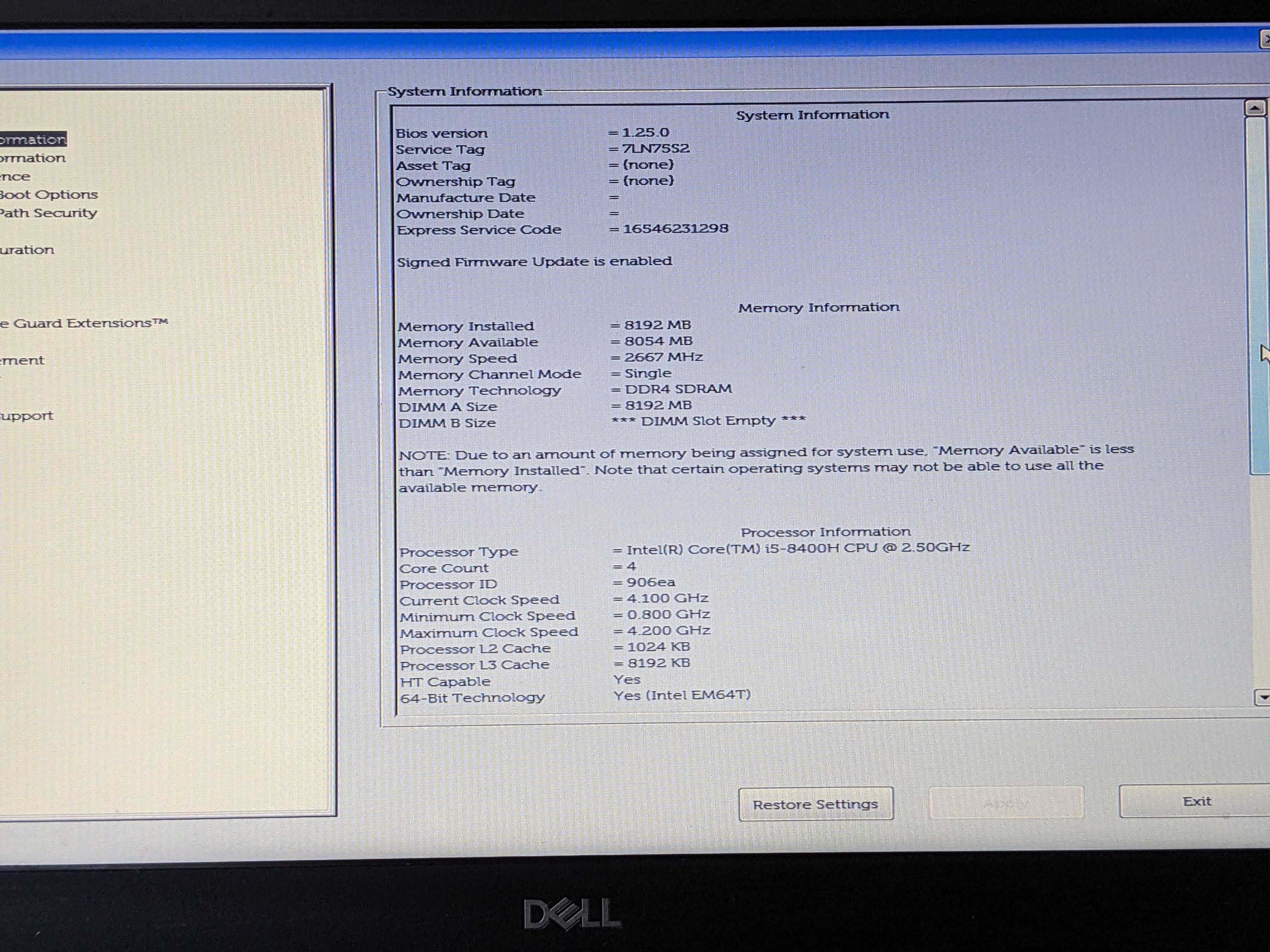Click the Express Service Code 16546231298

coord(675,228)
